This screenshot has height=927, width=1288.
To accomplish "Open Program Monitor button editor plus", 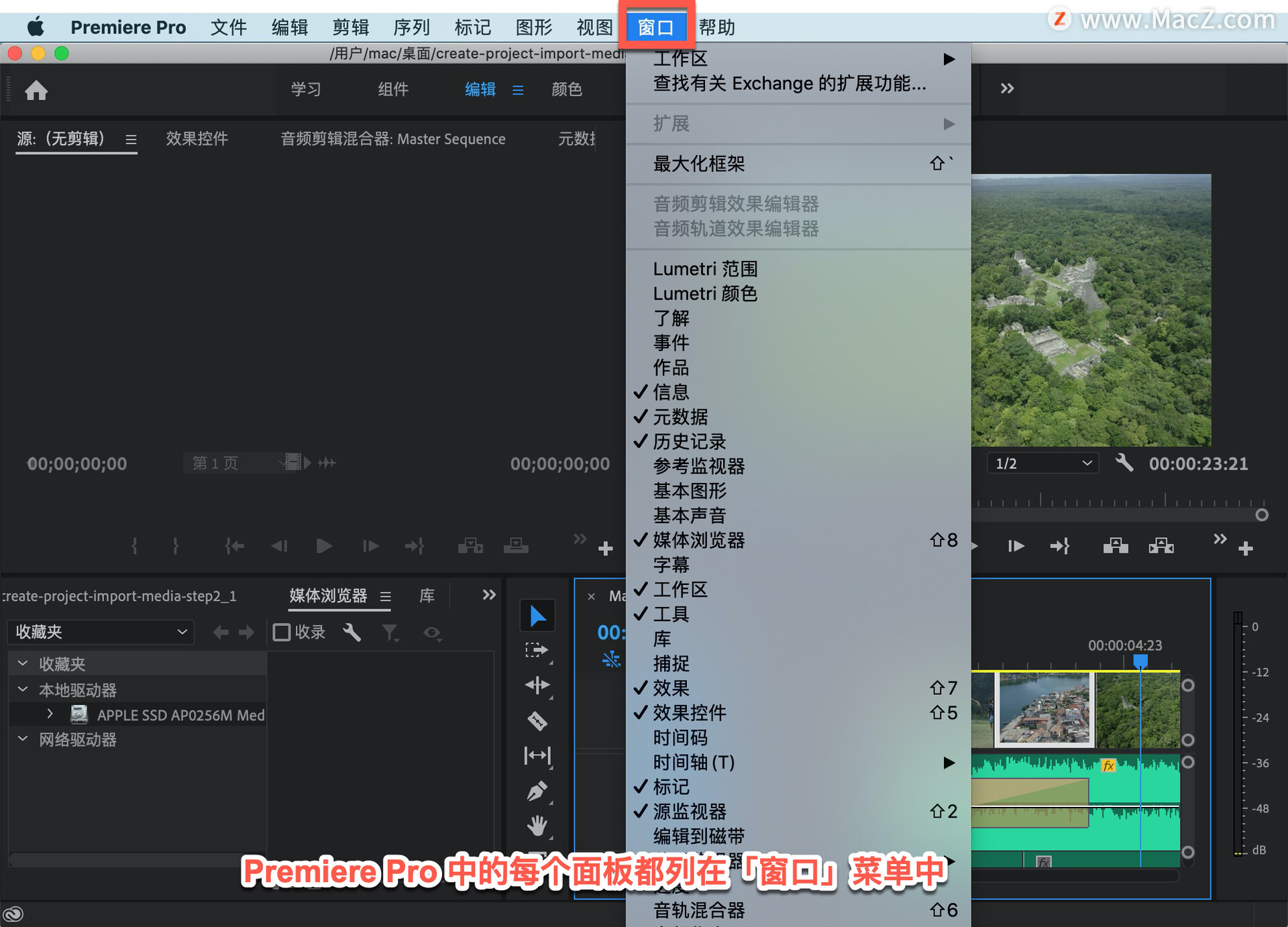I will tap(1246, 549).
